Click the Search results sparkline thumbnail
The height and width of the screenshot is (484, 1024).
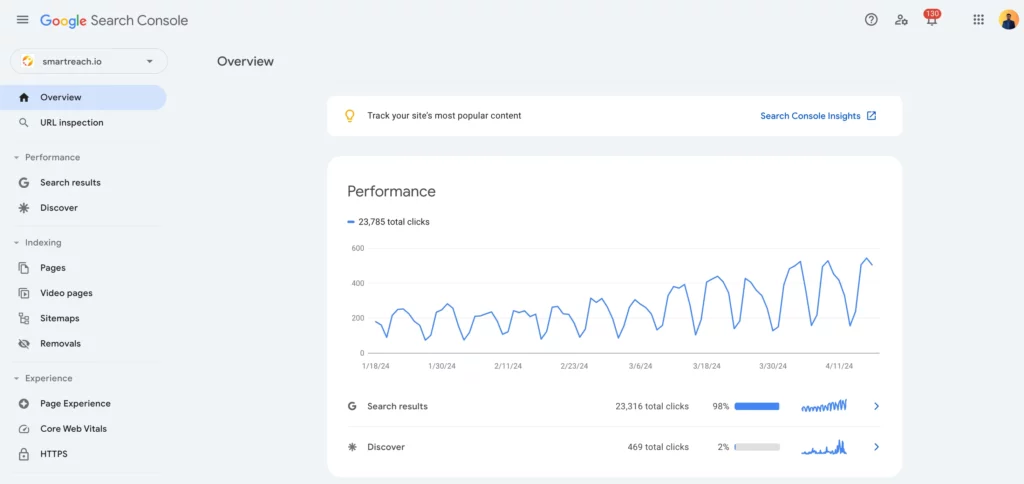point(824,405)
